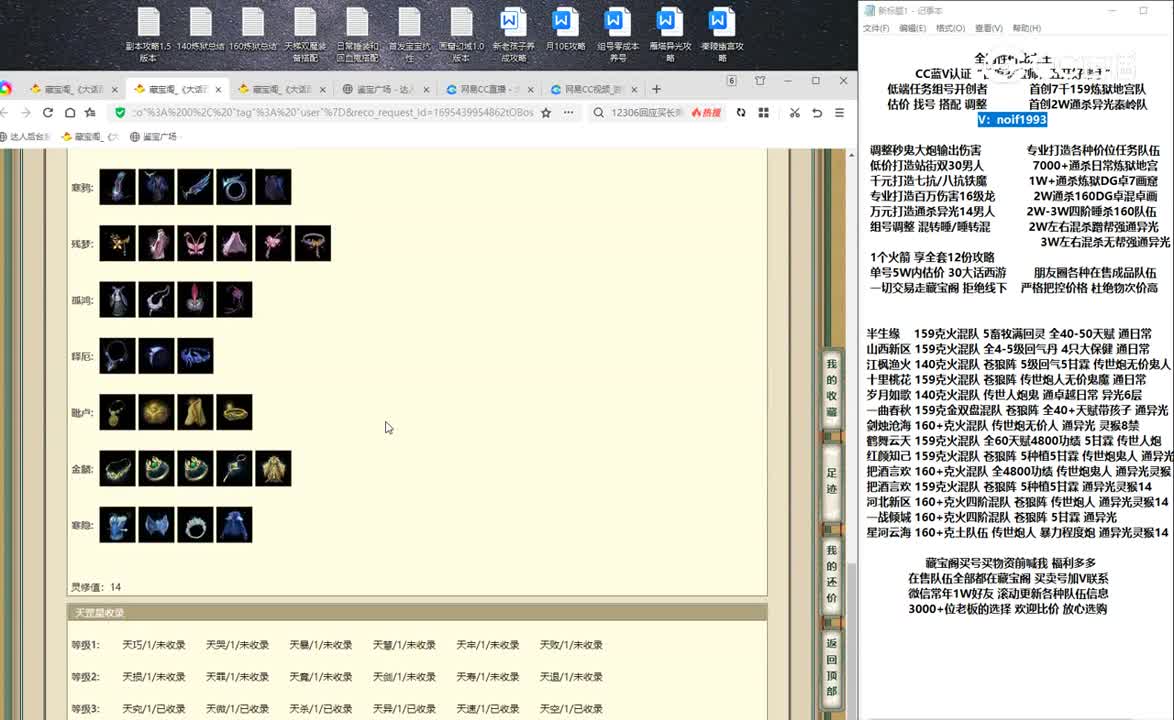1174x720 pixels.
Task: Click the butterfly mask icon in 残梦 row
Action: (195, 243)
